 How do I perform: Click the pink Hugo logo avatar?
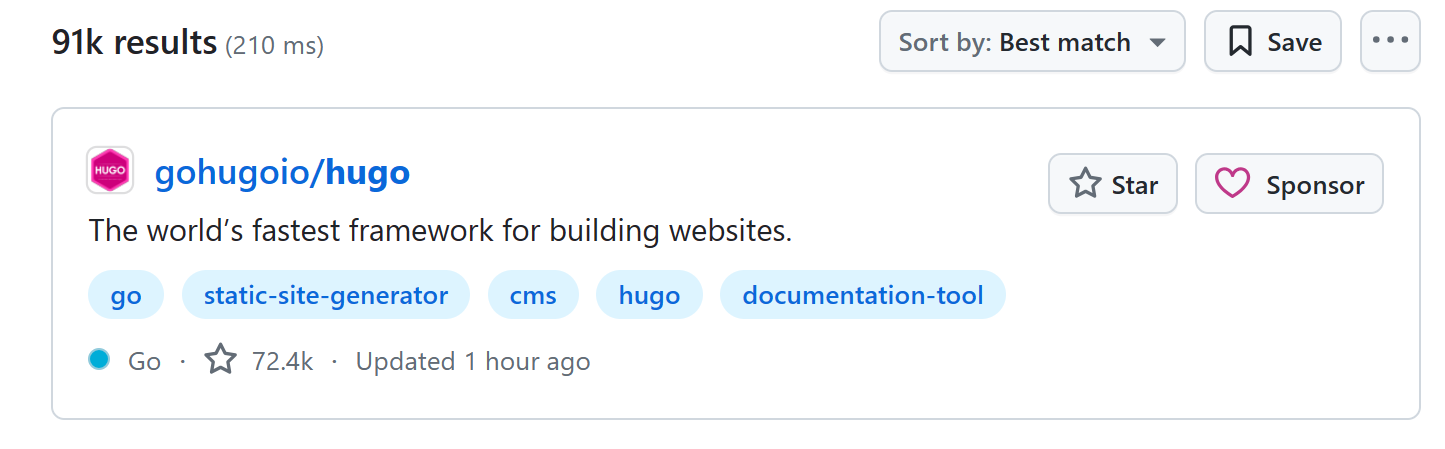(110, 171)
